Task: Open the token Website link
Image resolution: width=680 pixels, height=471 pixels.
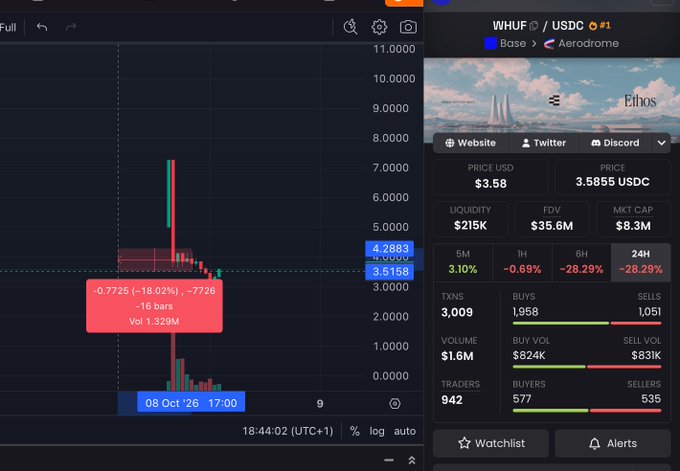Action: click(x=471, y=143)
